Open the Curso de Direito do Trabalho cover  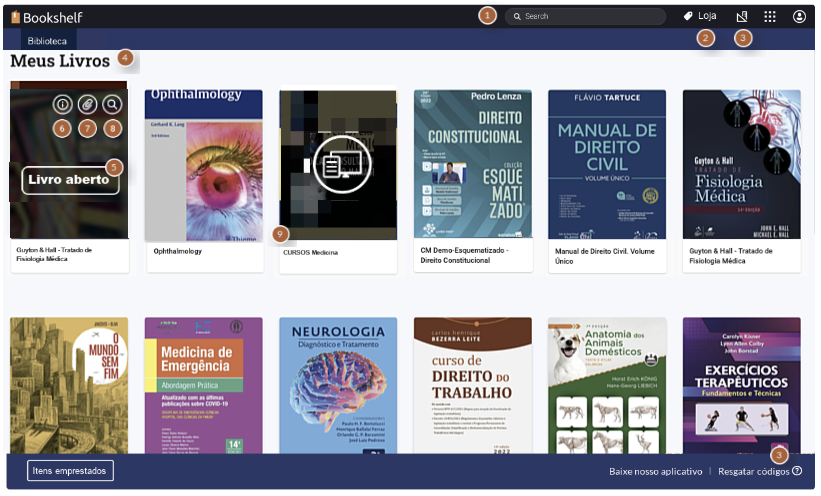473,385
